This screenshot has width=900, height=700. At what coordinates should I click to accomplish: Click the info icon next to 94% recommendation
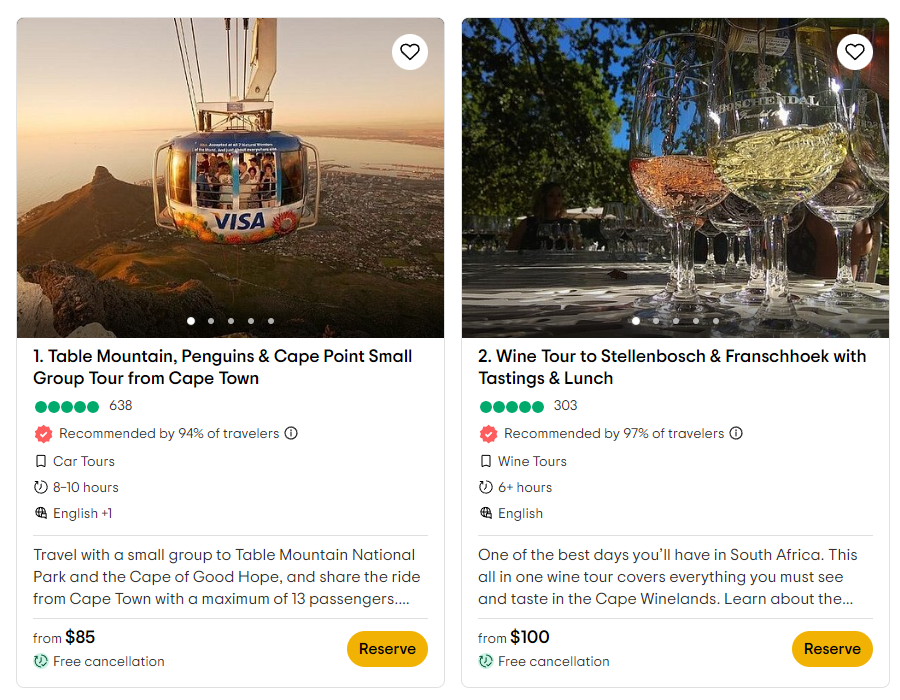(x=290, y=434)
